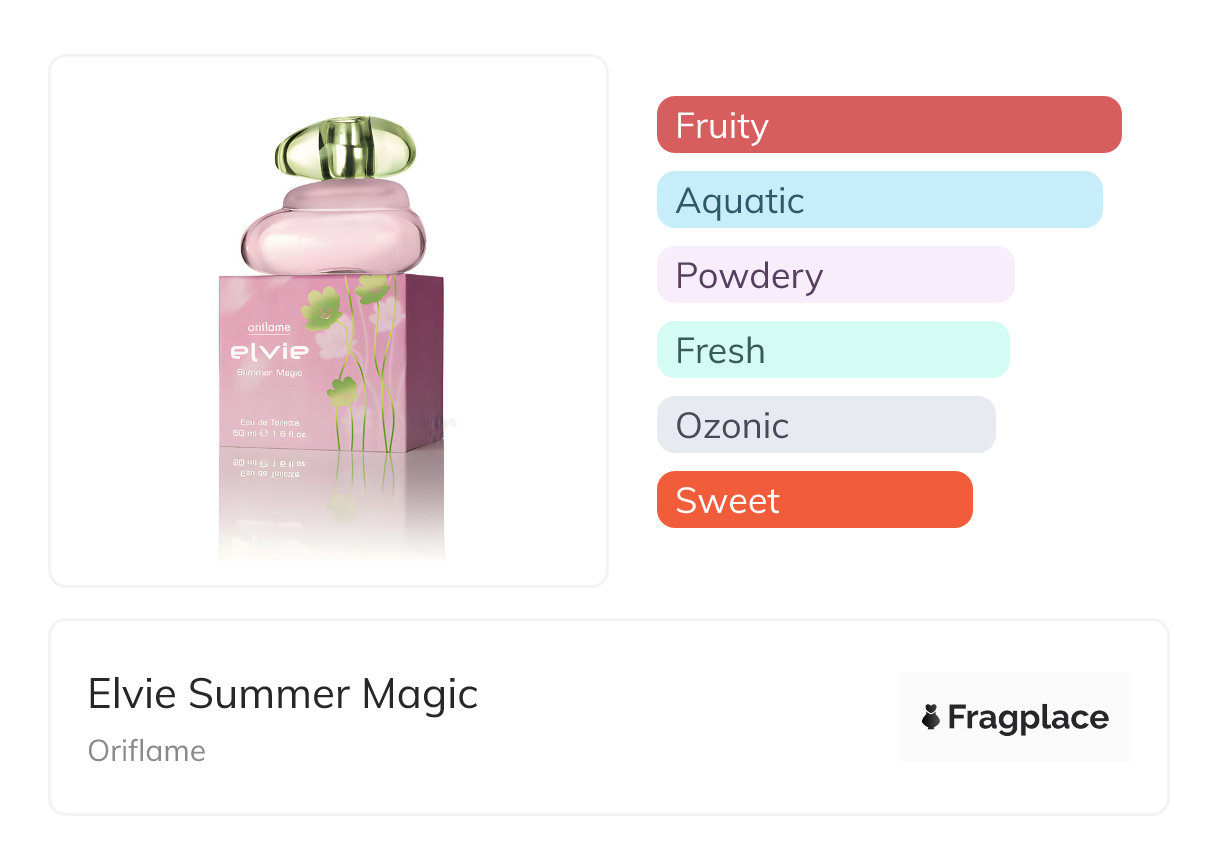Click the Fragplace wordmark text
The image size is (1218, 864).
1028,717
